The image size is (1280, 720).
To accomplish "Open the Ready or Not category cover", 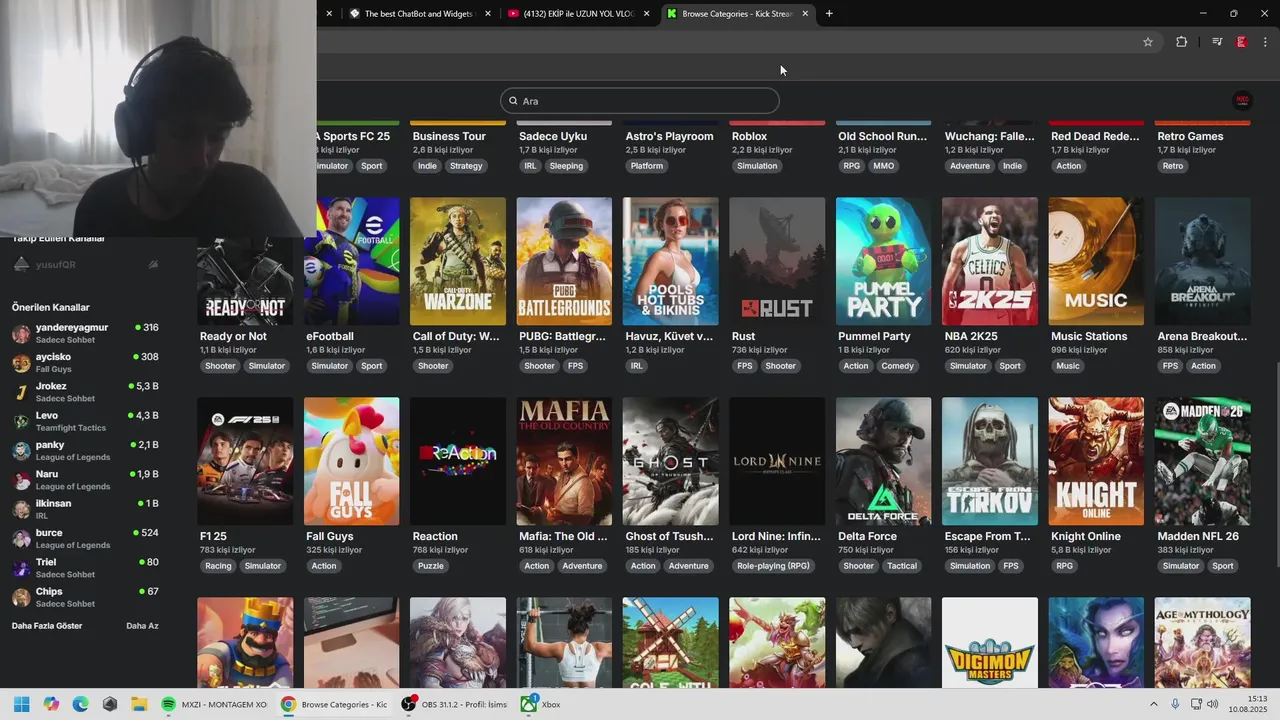I will pyautogui.click(x=245, y=261).
